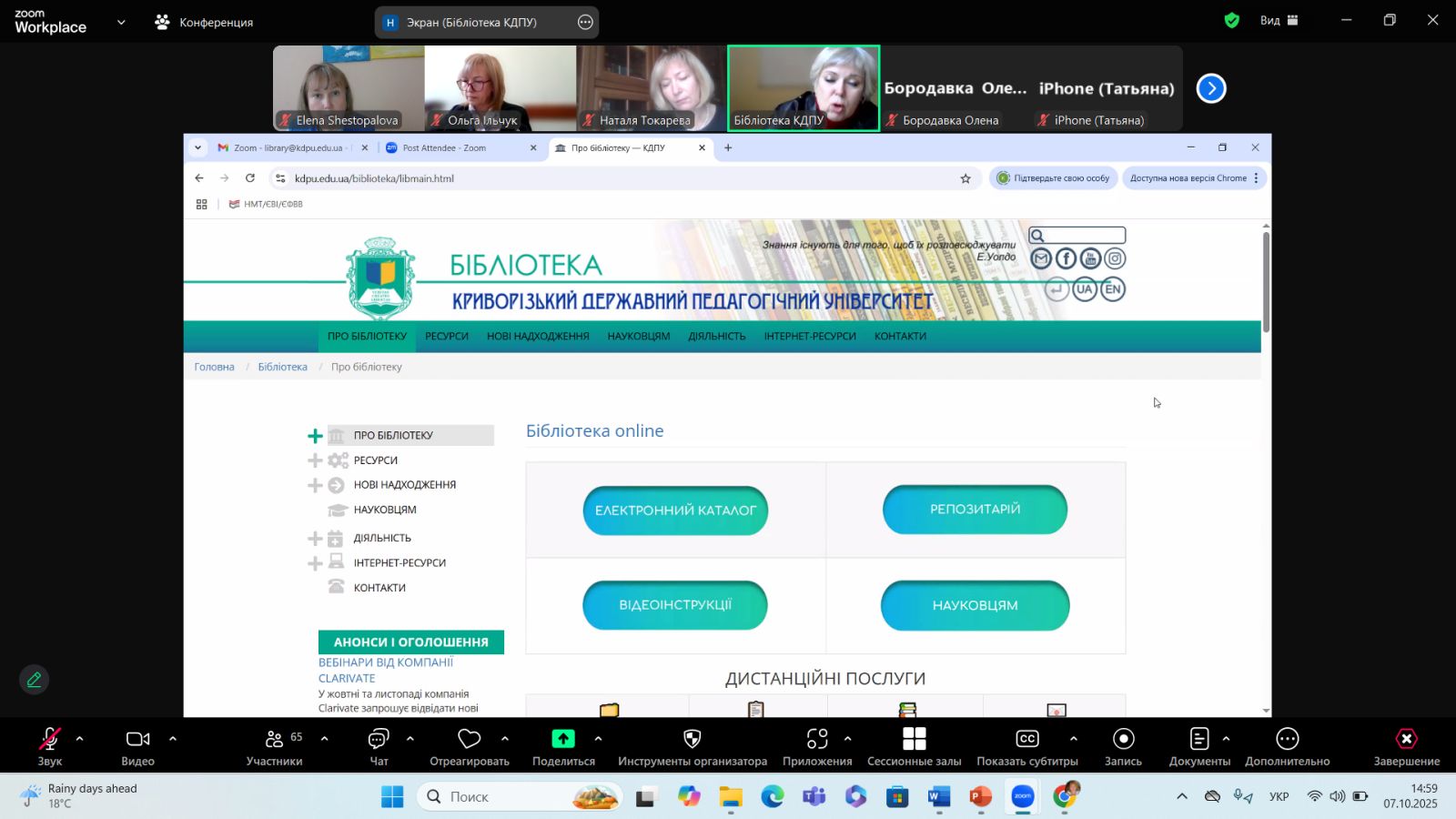Open Сессионные залы breakout rooms
The width and height of the screenshot is (1456, 819).
point(914,740)
